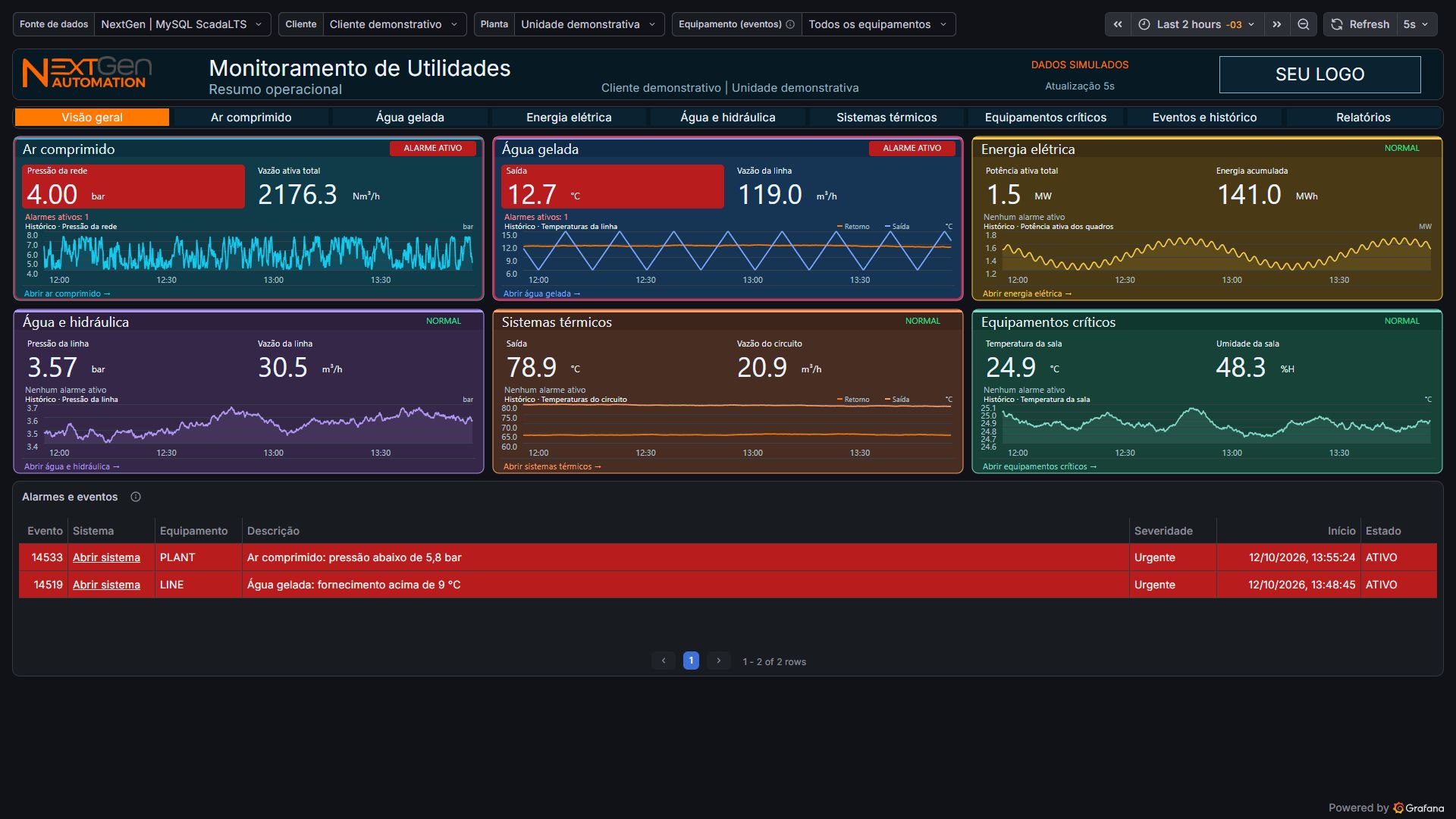1456x819 pixels.
Task: Open the Energia elétrica tab
Action: (569, 117)
